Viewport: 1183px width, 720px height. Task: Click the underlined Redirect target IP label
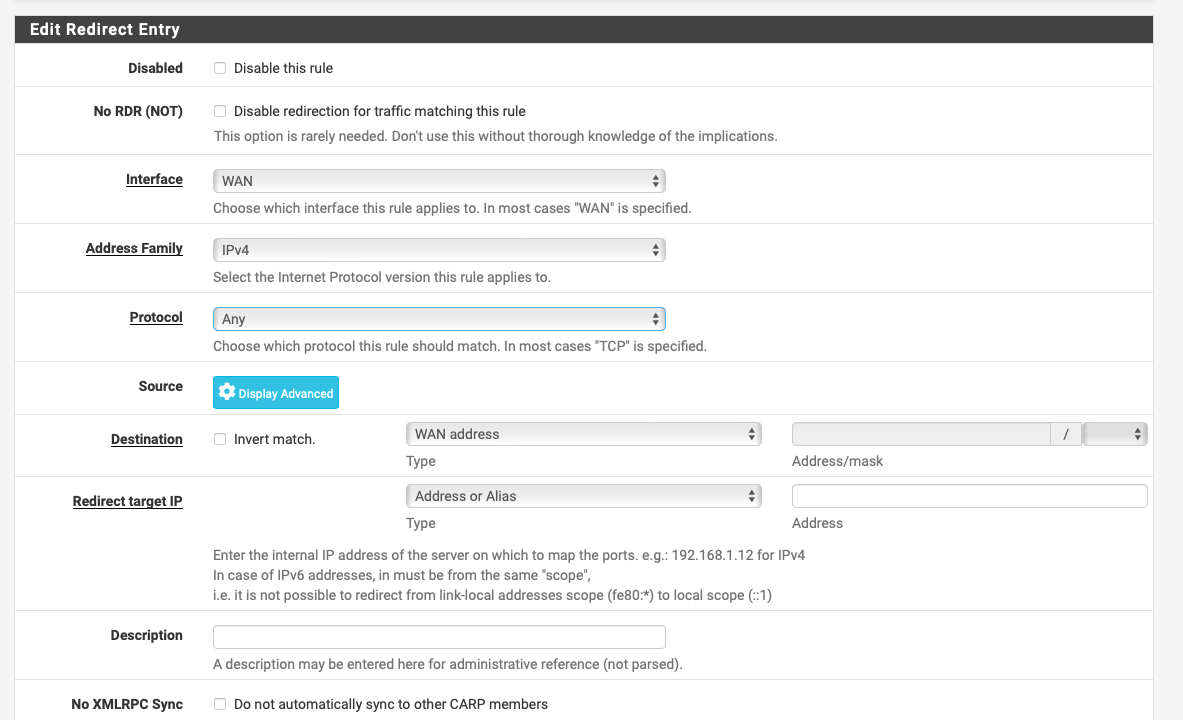[x=127, y=501]
